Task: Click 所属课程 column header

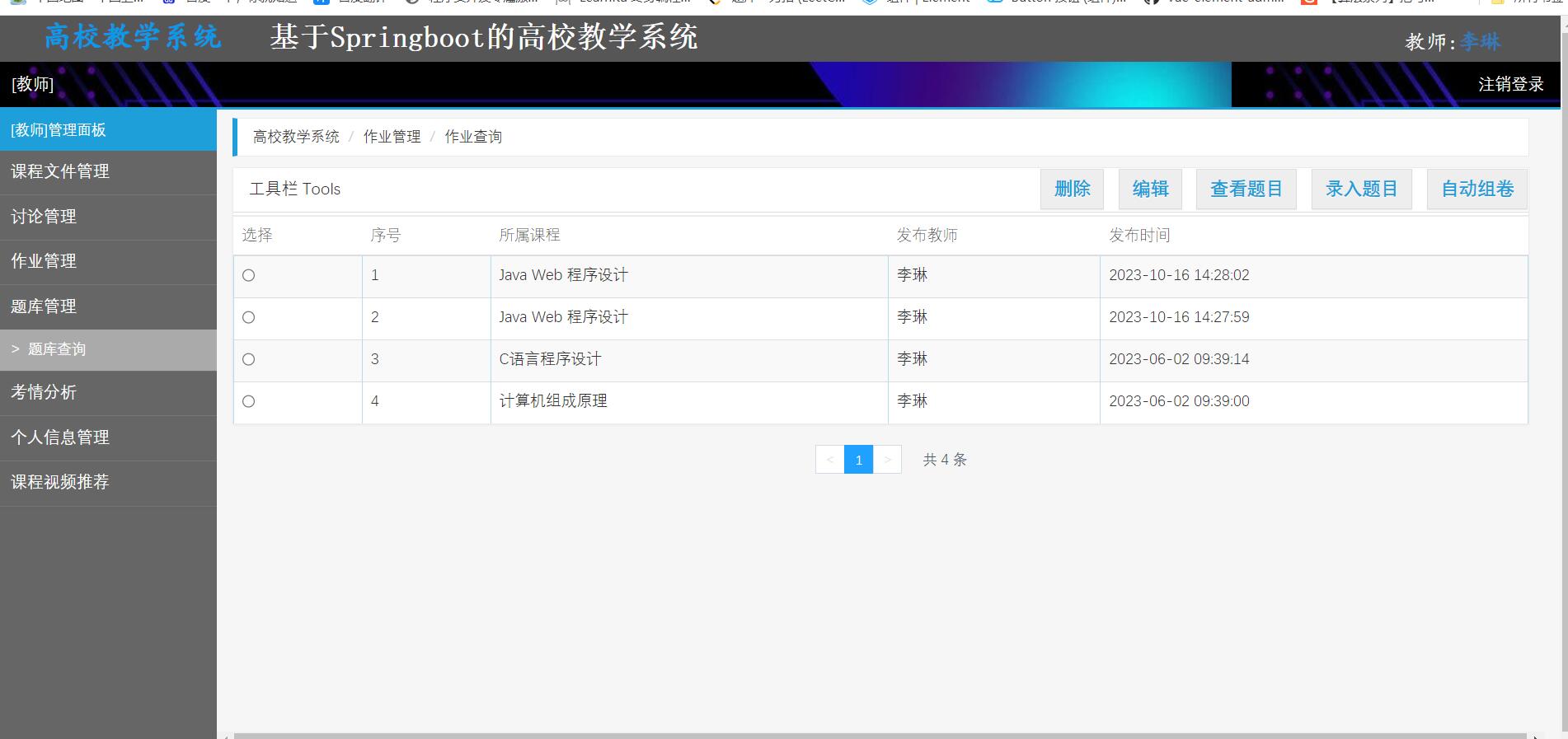Action: click(529, 236)
